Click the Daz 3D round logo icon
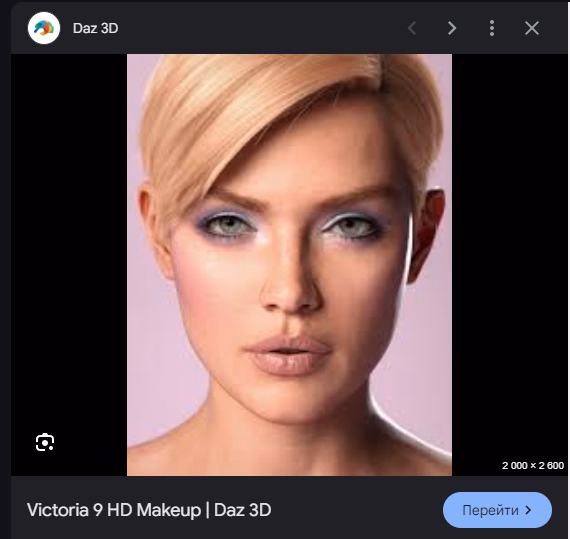This screenshot has height=539, width=570. (44, 28)
